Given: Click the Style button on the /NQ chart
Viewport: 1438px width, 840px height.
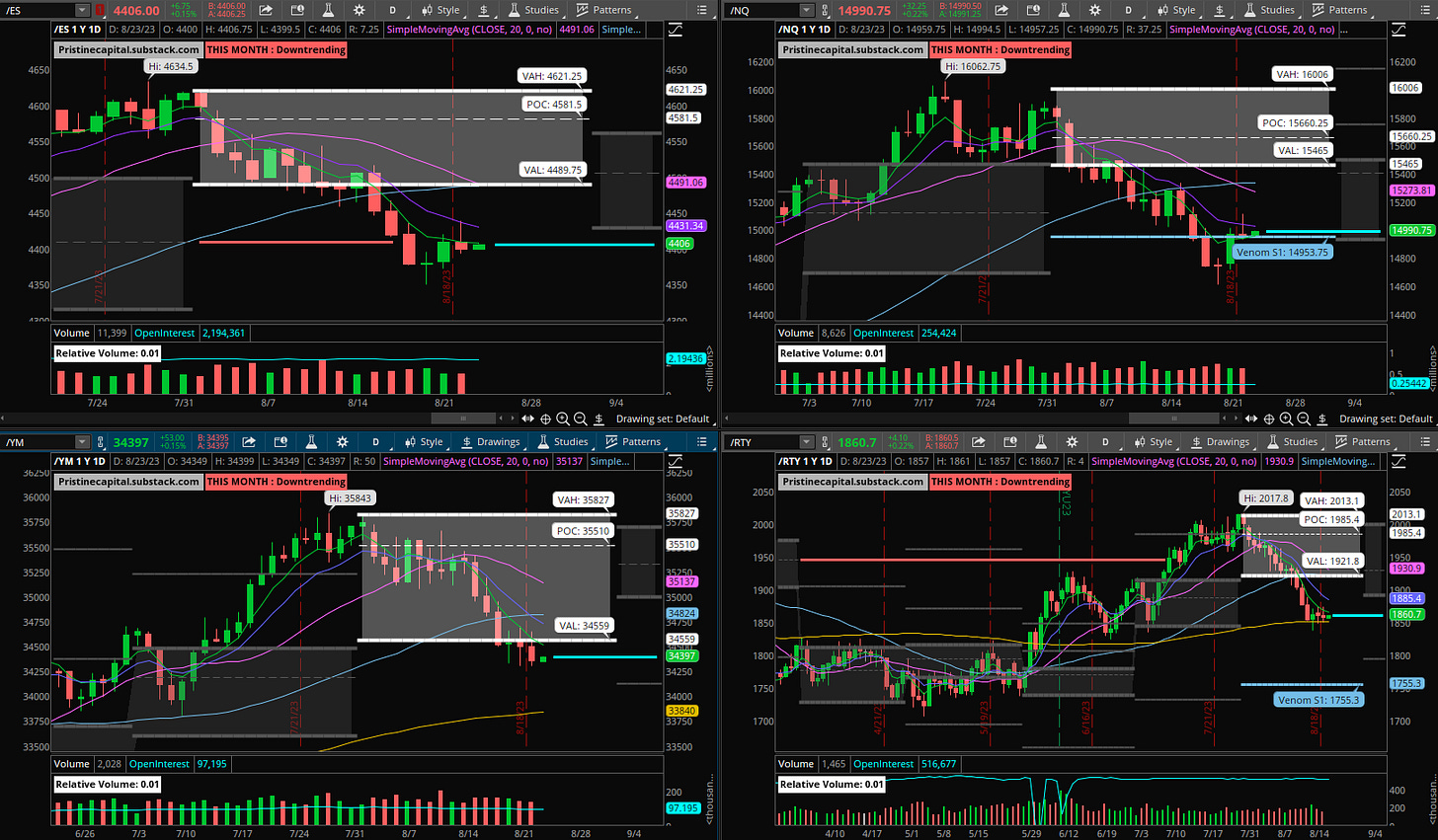Looking at the screenshot, I should click(1176, 10).
